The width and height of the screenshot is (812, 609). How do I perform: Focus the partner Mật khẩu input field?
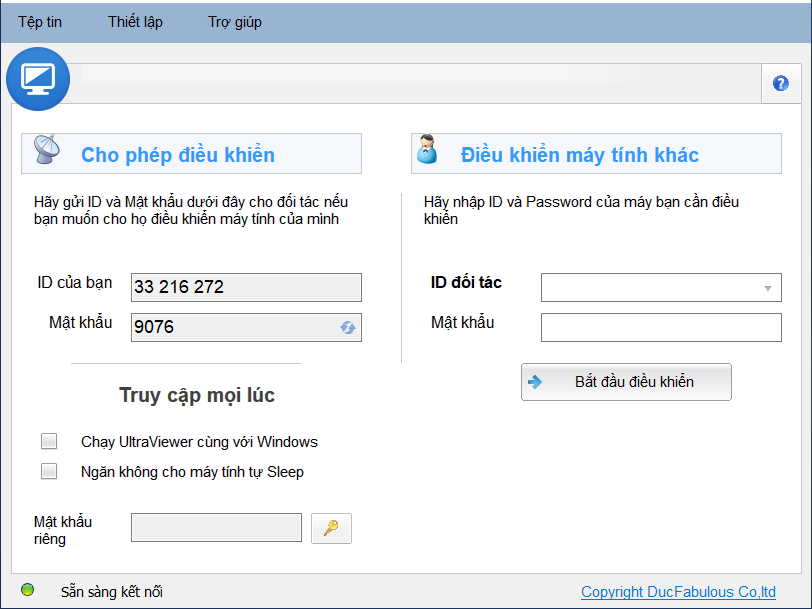pyautogui.click(x=661, y=327)
